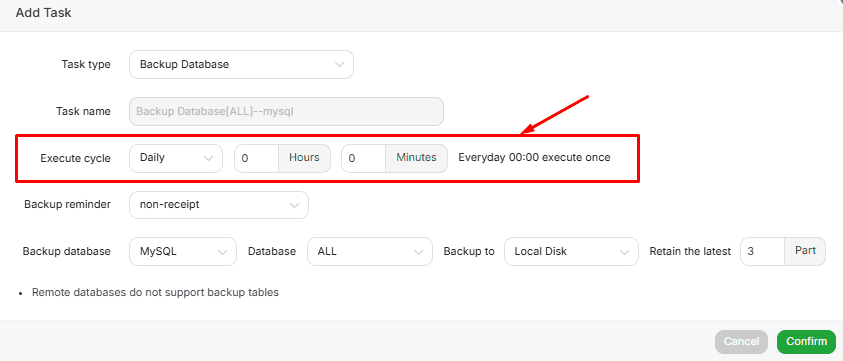Click the 'Backup database' label
This screenshot has height=361, width=843.
click(x=67, y=251)
